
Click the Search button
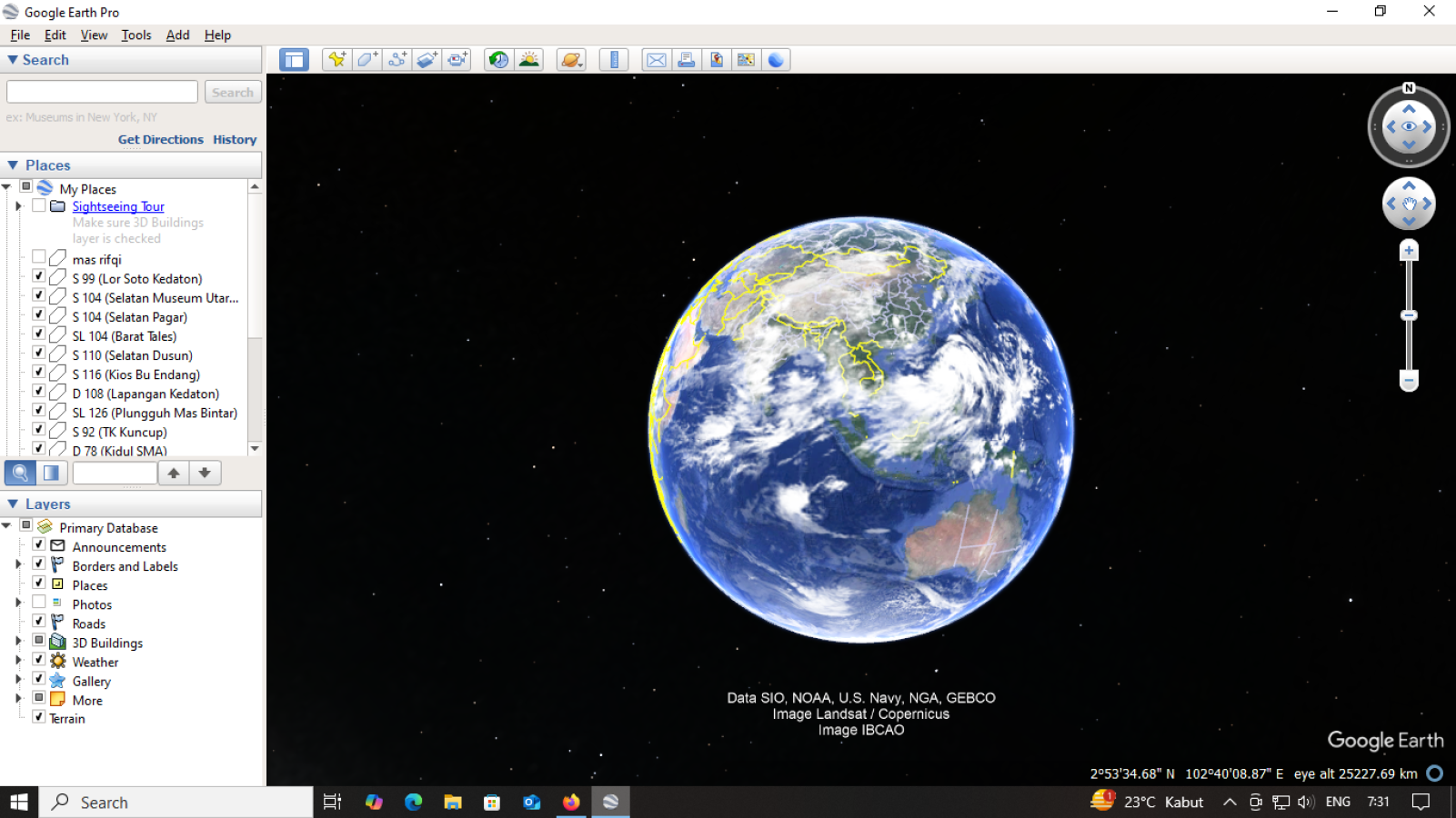[233, 92]
